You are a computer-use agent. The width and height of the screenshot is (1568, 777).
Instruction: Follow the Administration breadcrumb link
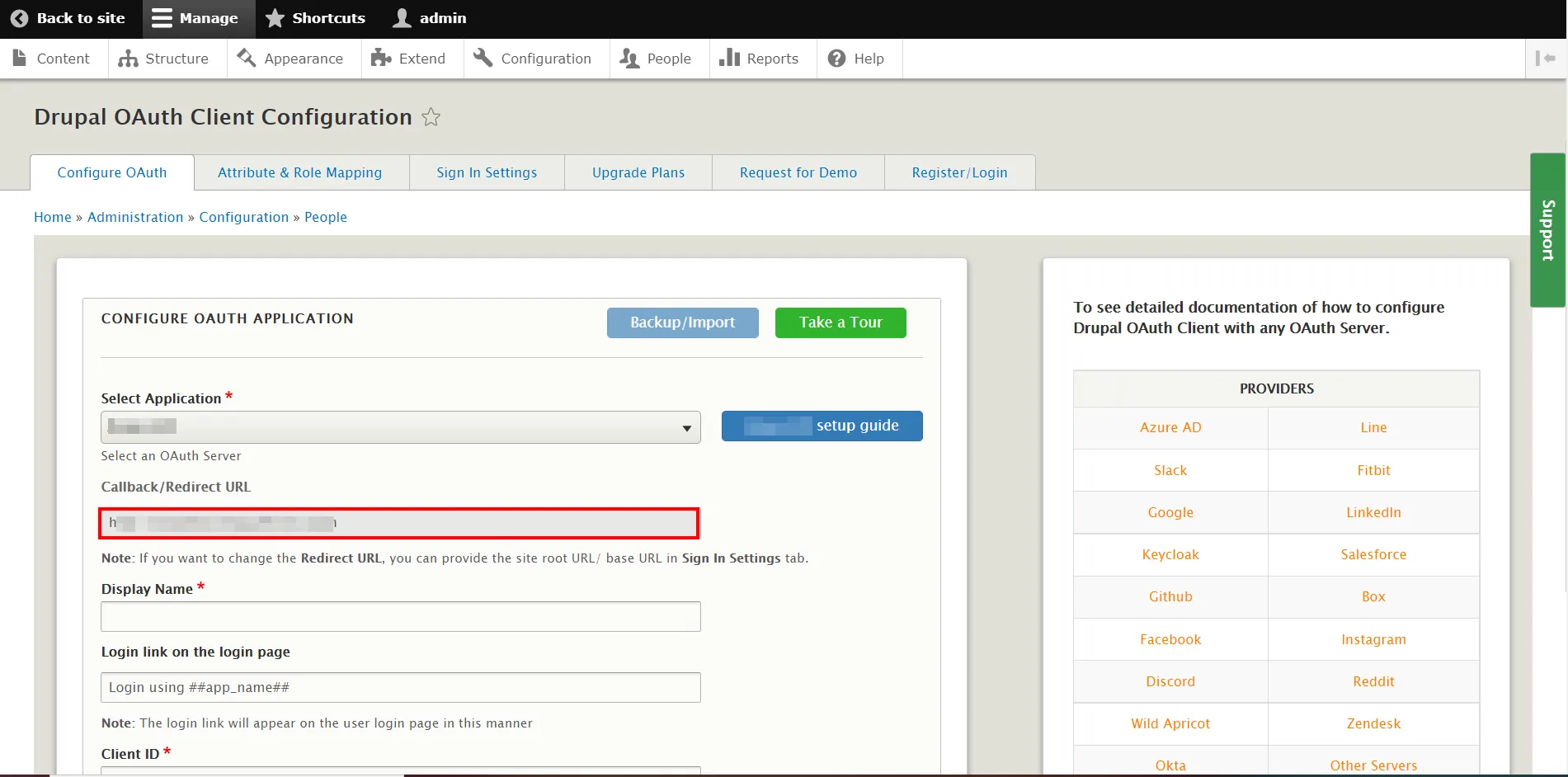click(135, 217)
